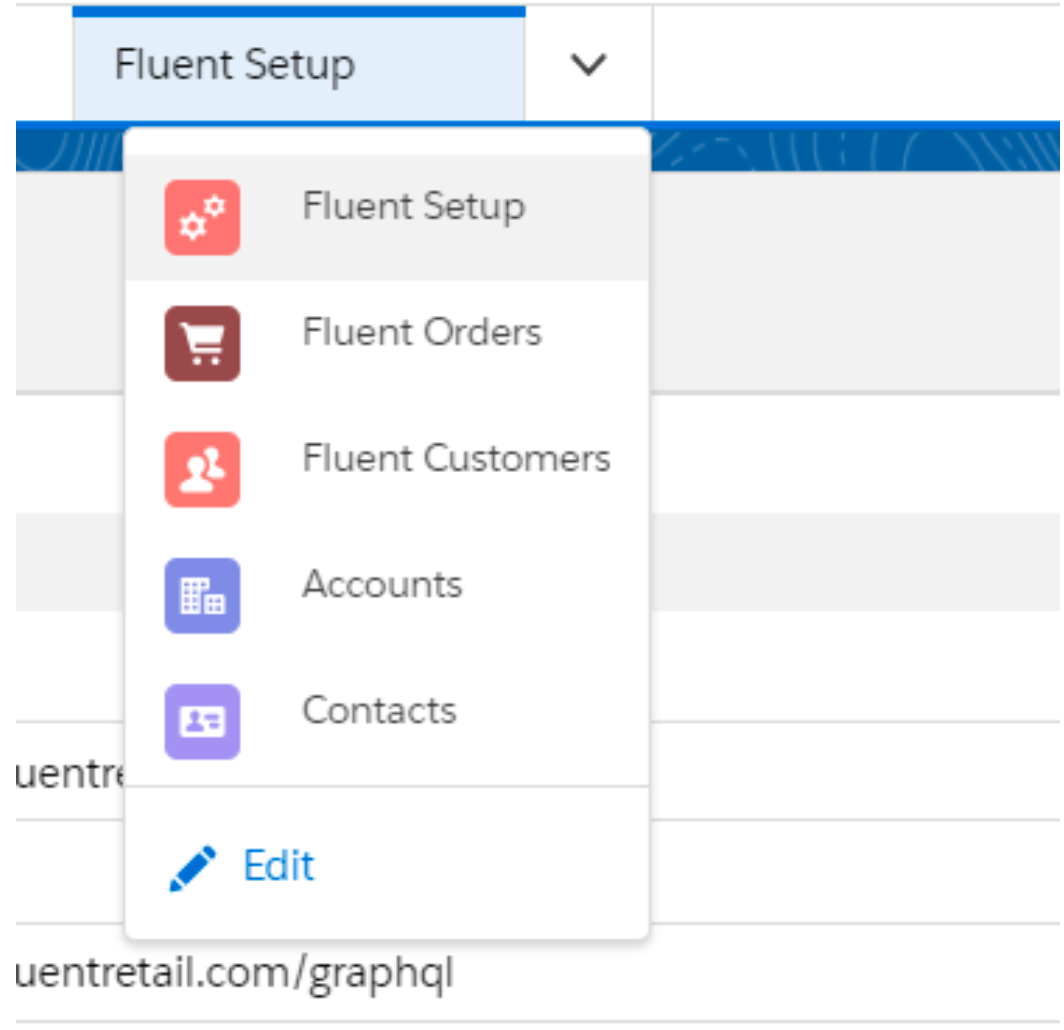Image resolution: width=1064 pixels, height=1030 pixels.
Task: Collapse the navigation menu with the chevron
Action: tap(588, 65)
